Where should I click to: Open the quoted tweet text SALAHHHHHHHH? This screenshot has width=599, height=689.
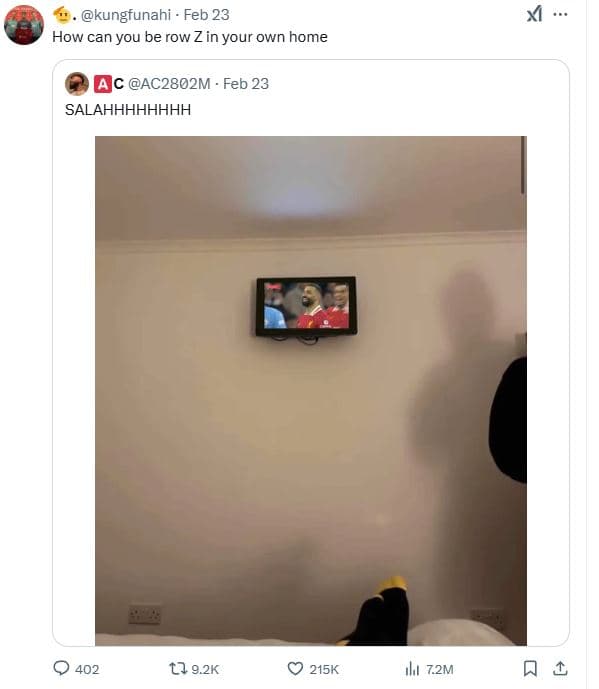128,109
